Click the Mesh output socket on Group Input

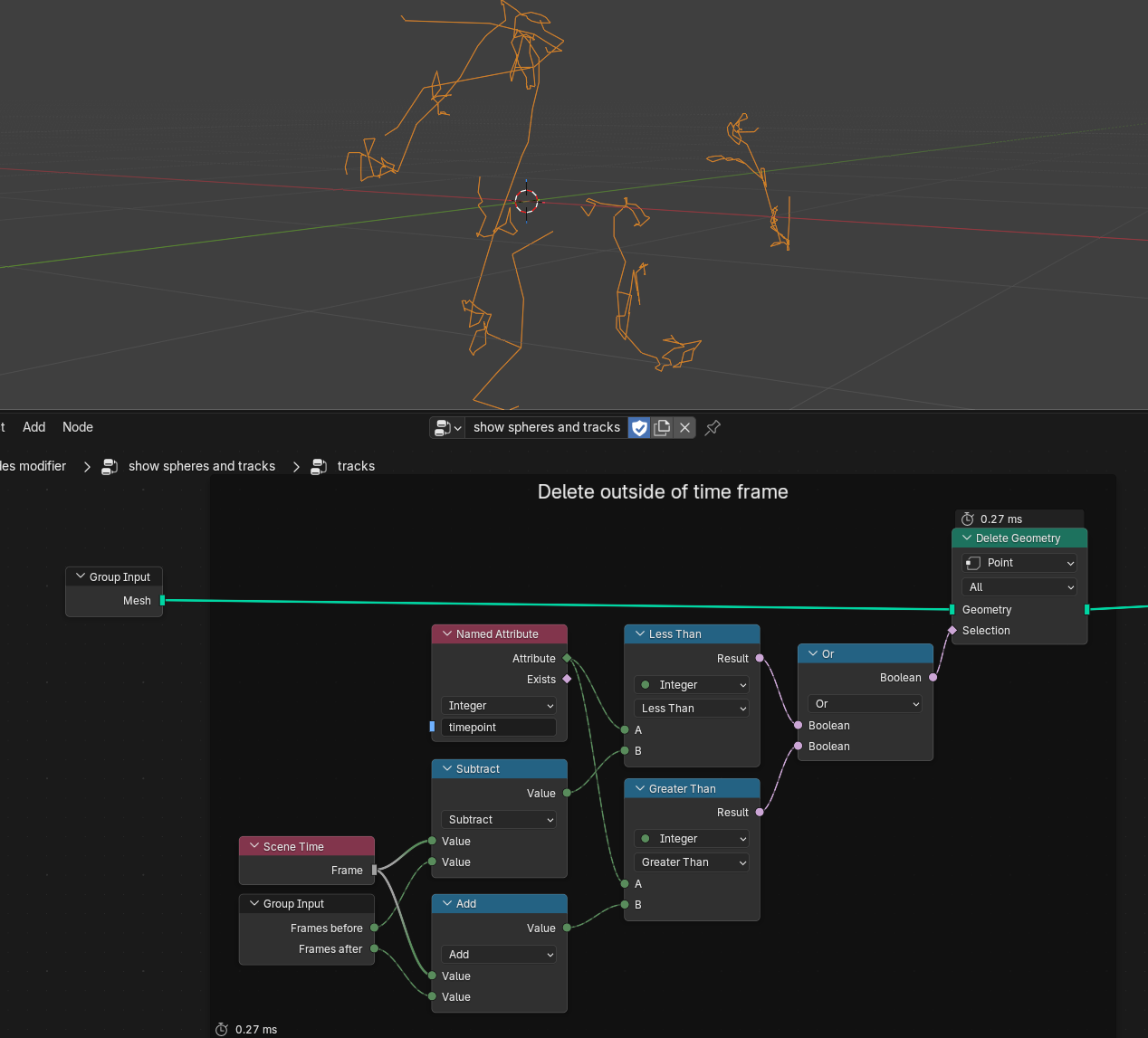click(163, 601)
